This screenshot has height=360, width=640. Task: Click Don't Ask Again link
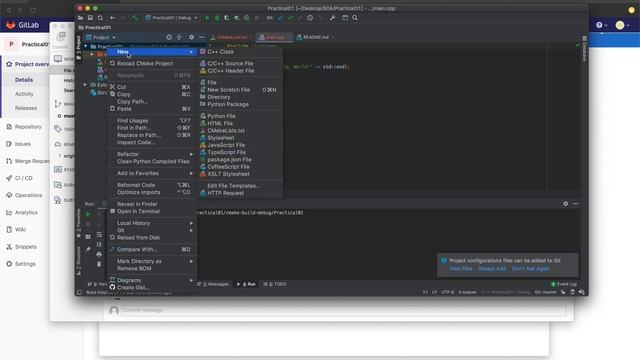tap(531, 269)
